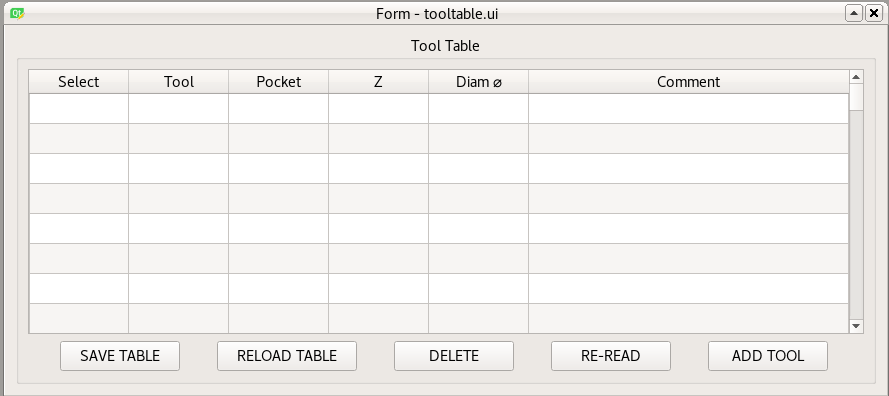Click the scrollbar down arrow

pyautogui.click(x=856, y=326)
